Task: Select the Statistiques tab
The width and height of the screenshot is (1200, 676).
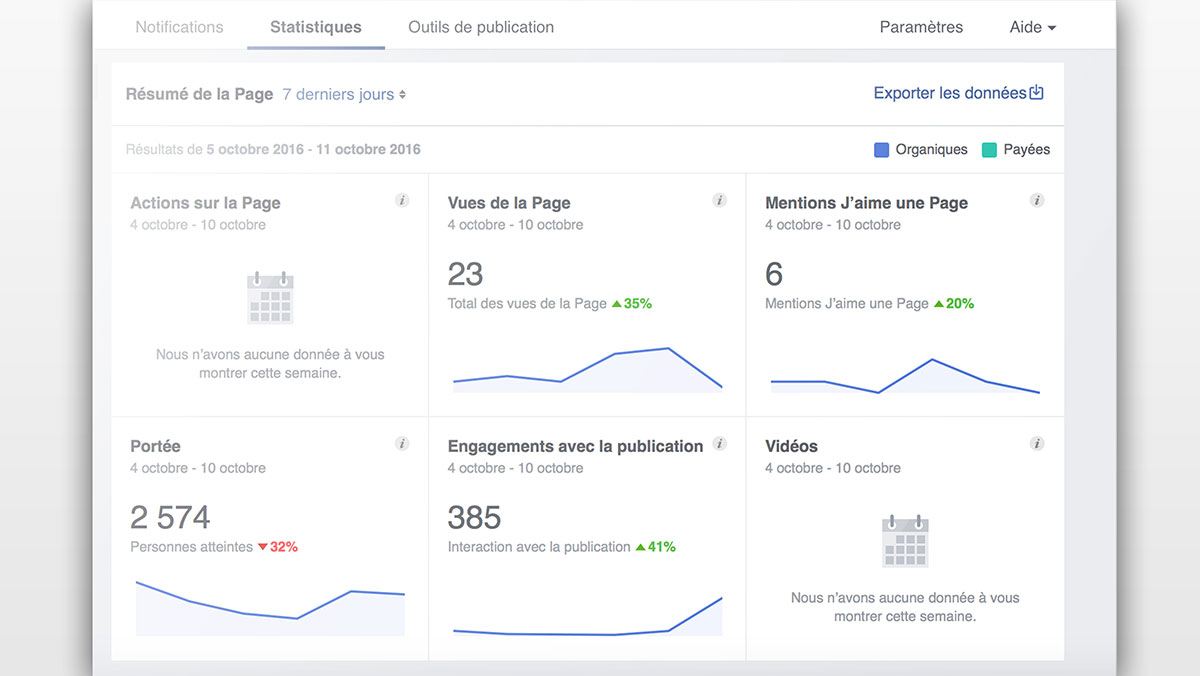Action: tap(316, 27)
